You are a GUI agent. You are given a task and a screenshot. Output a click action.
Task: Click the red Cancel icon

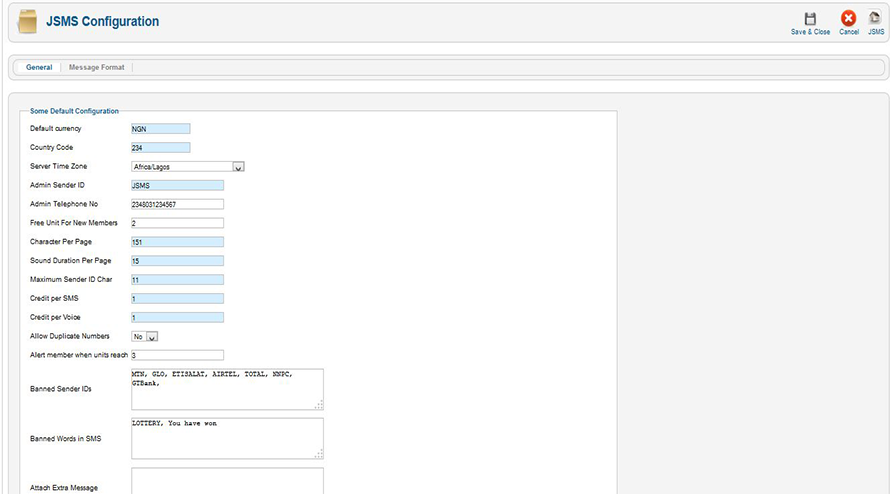[x=848, y=19]
